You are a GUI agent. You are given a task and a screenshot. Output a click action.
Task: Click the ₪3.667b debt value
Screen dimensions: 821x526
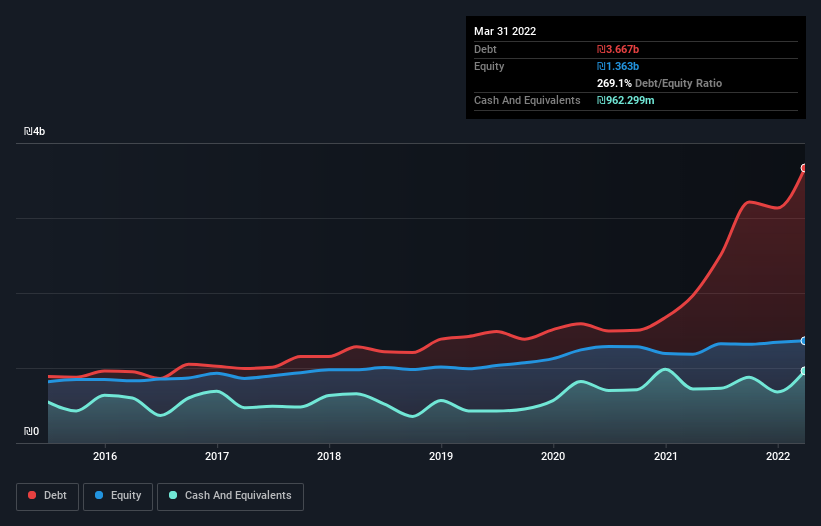[618, 49]
